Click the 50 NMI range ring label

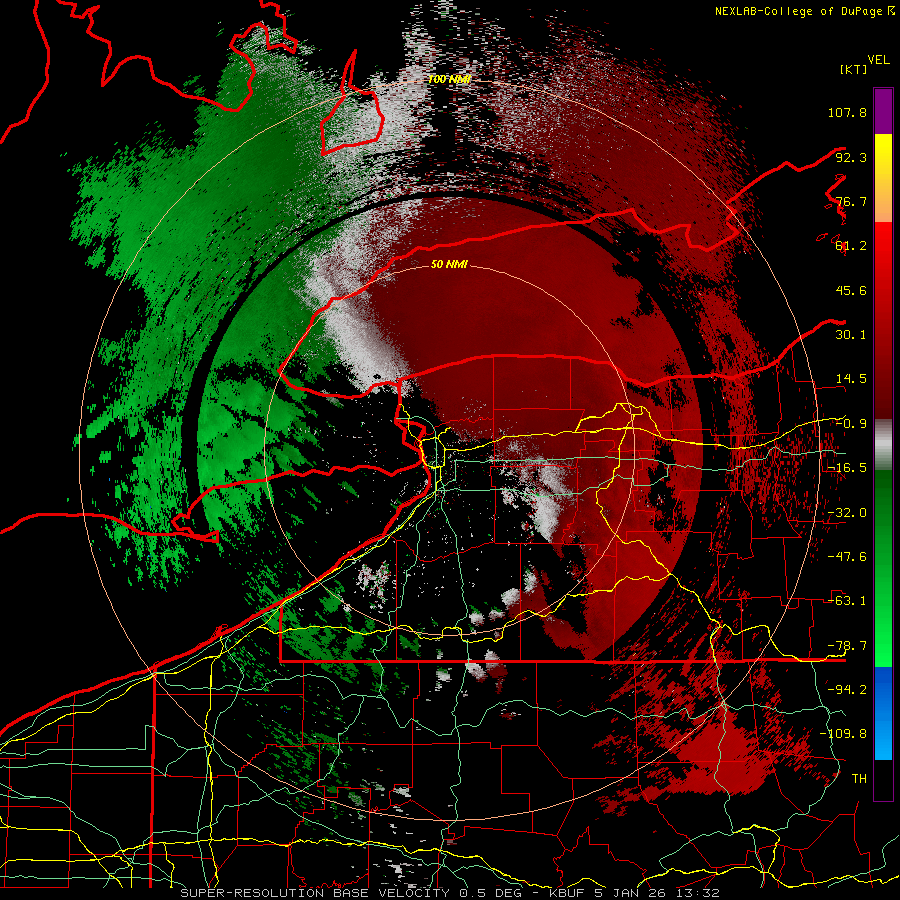click(449, 264)
